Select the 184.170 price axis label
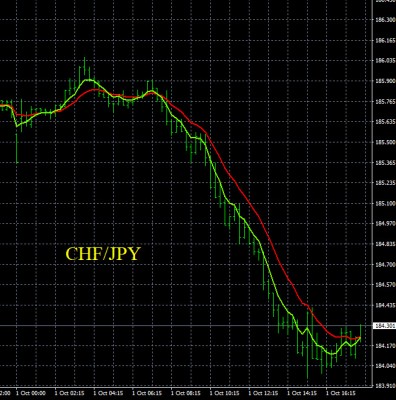396x400 pixels. click(385, 346)
